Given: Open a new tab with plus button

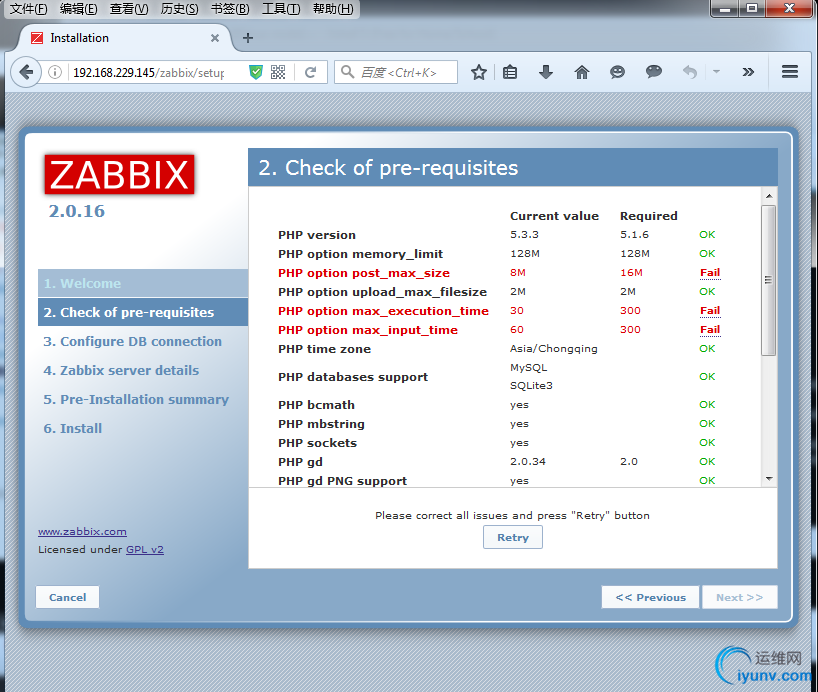Looking at the screenshot, I should click(x=248, y=38).
